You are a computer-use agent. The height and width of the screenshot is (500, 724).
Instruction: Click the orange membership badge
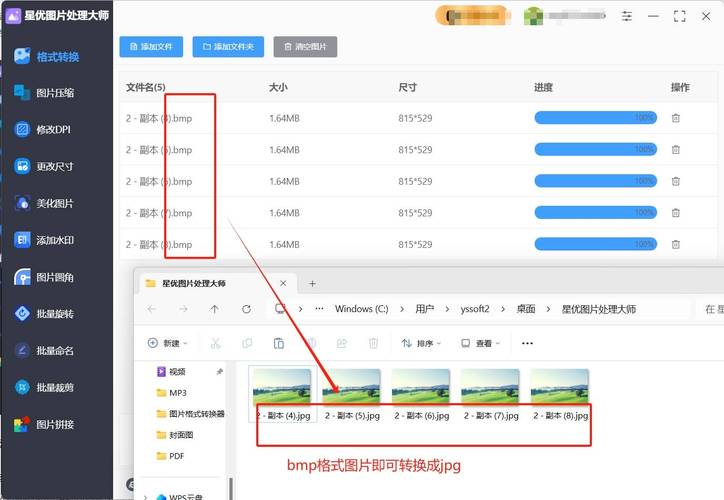pos(472,16)
